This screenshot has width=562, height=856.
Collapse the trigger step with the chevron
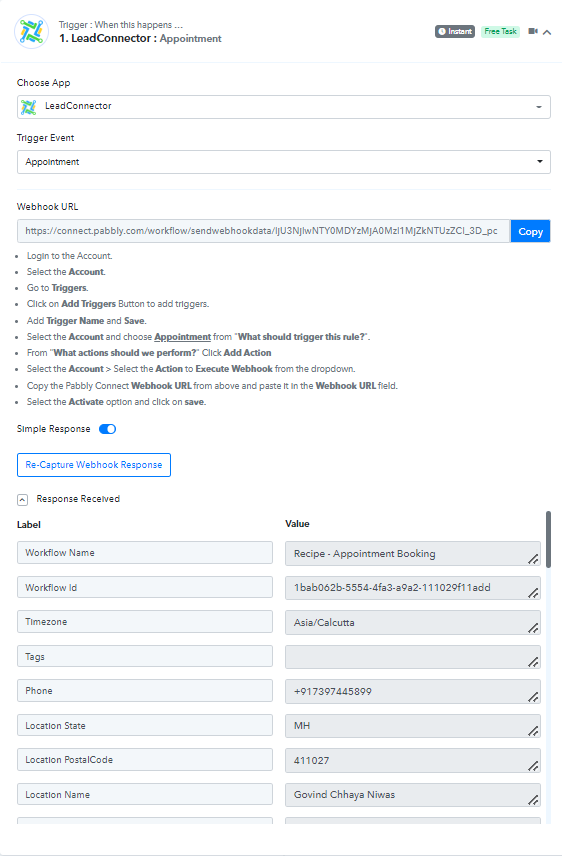tap(547, 32)
